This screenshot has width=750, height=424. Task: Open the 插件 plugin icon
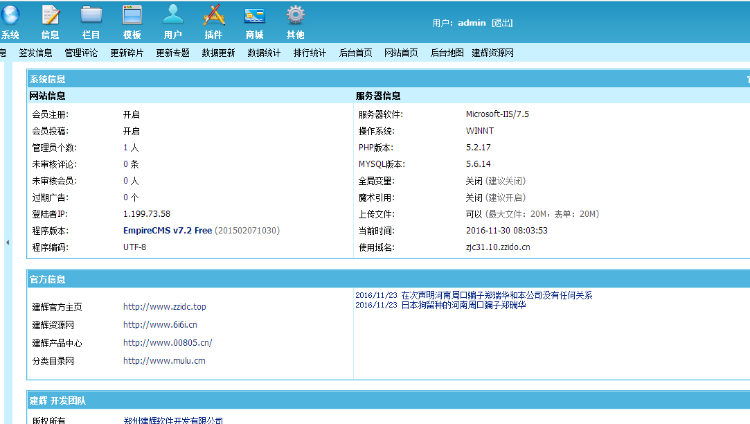(214, 15)
